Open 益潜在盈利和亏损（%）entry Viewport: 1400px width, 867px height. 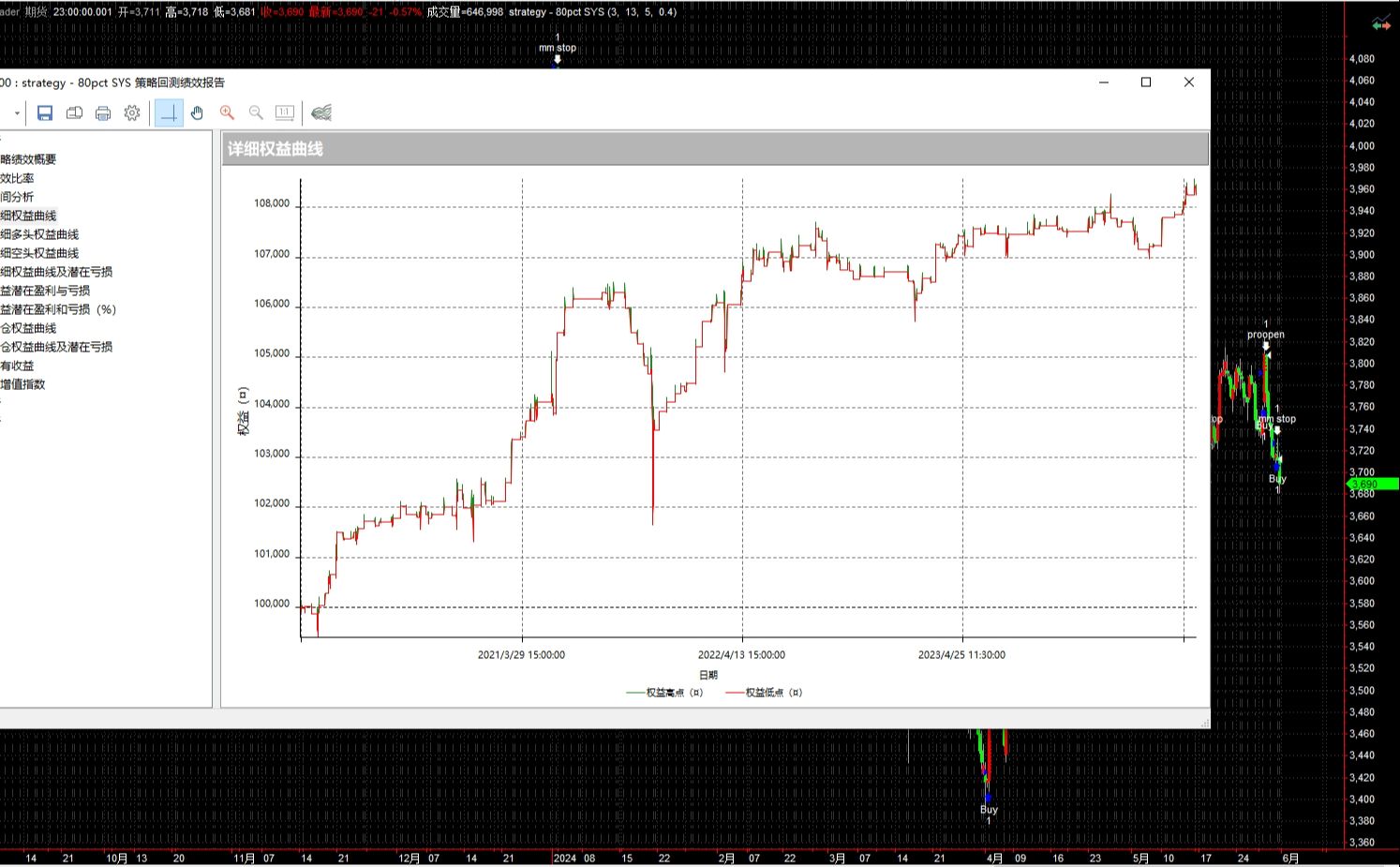58,309
